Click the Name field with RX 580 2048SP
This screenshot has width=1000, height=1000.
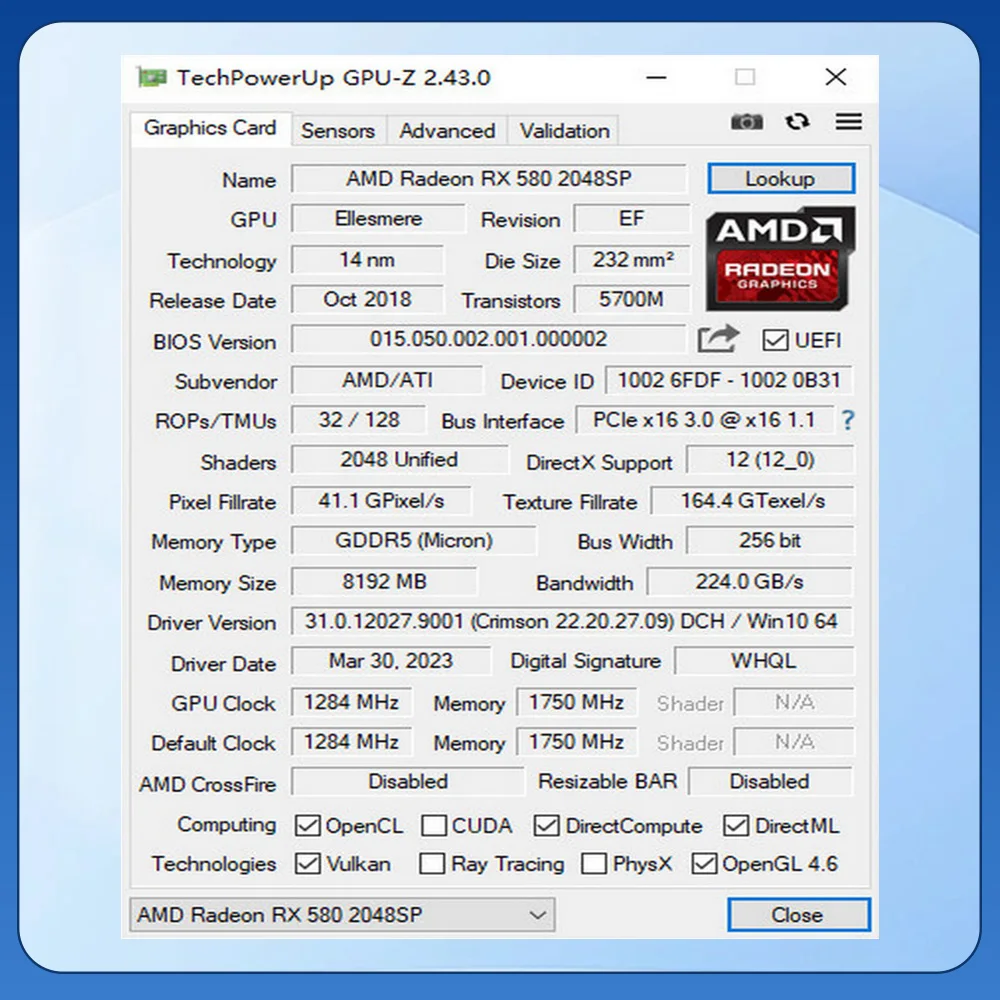tap(489, 179)
